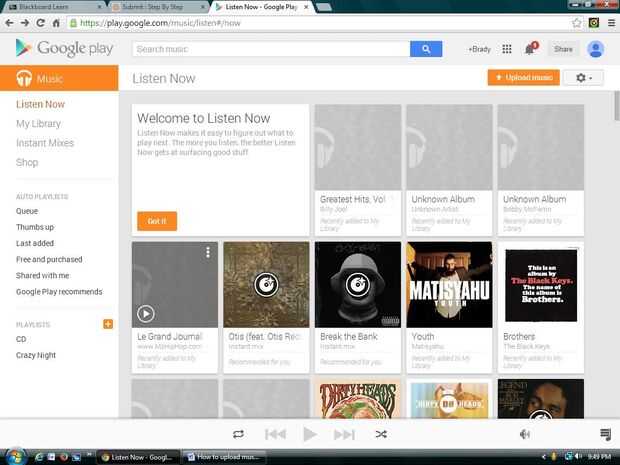
Task: Open the Otis feat. Otis title
Action: (265, 336)
